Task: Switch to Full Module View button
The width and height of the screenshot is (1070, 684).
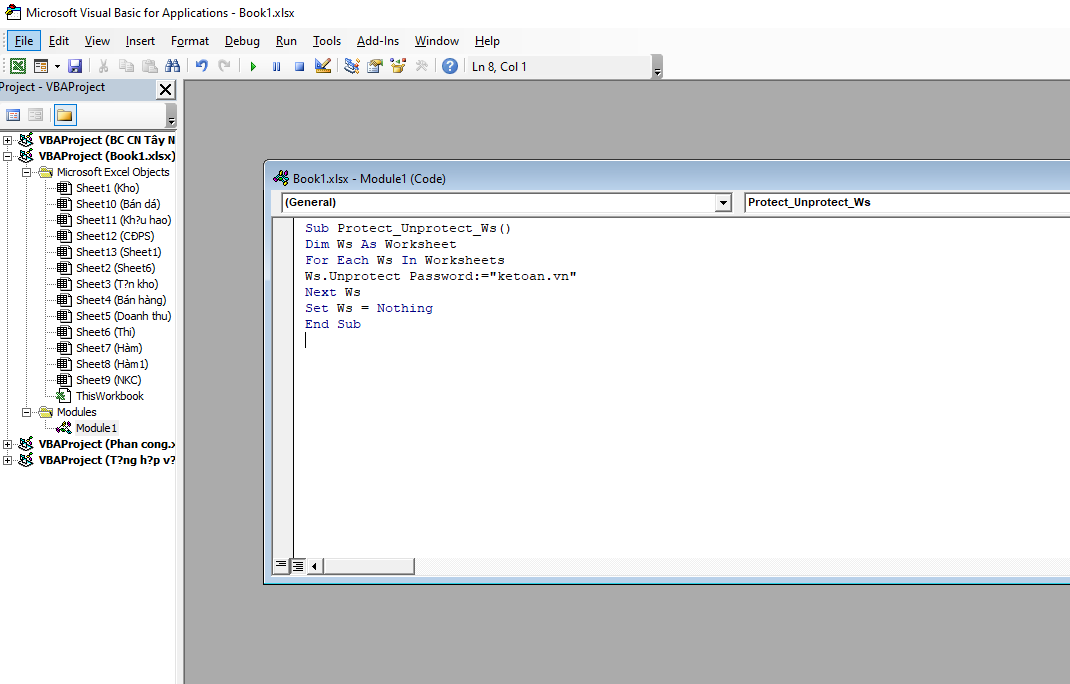Action: click(x=298, y=566)
